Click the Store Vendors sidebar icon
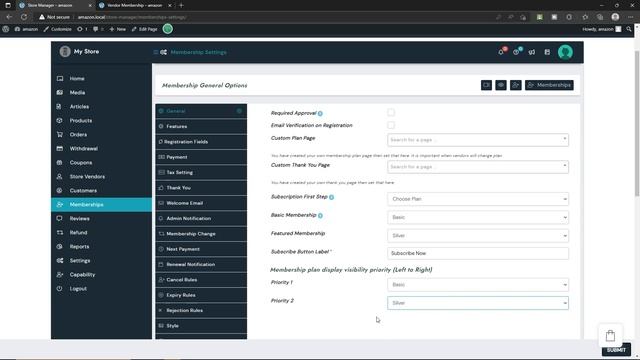The width and height of the screenshot is (640, 360). [60, 176]
